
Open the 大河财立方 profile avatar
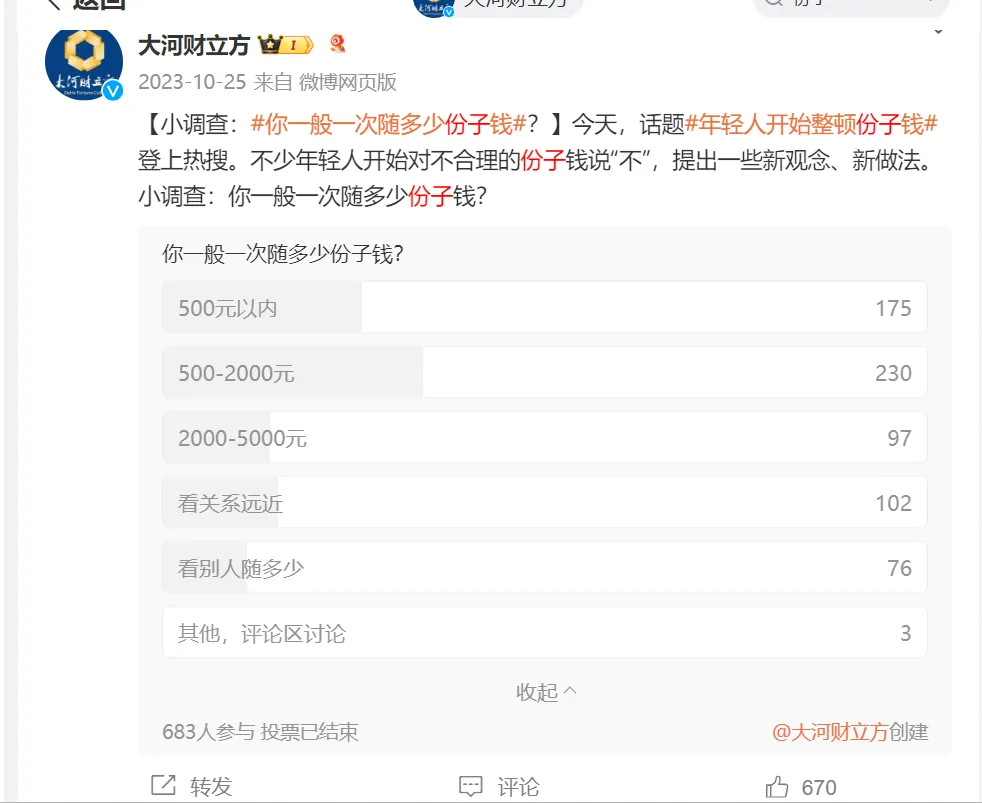[84, 64]
